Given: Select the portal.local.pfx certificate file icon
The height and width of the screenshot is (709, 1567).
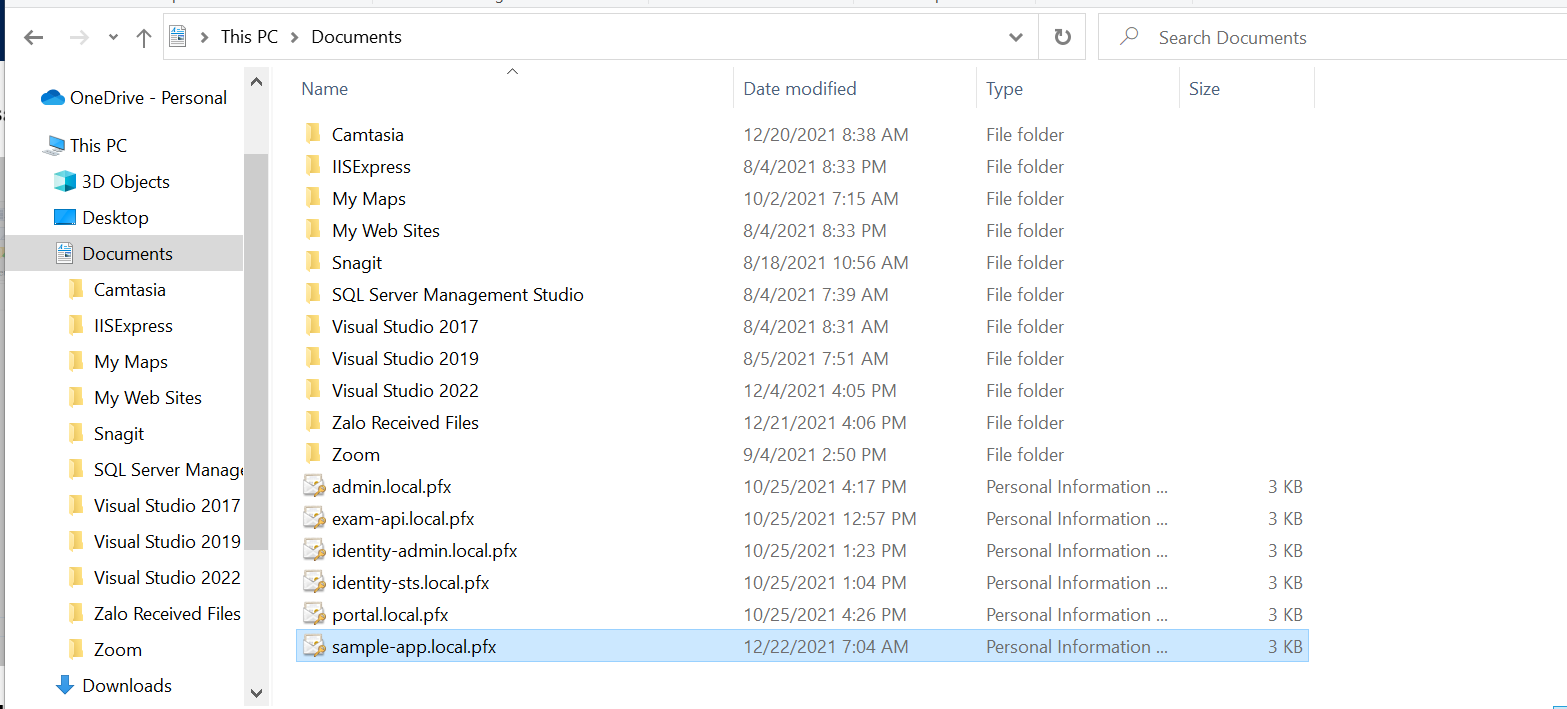Looking at the screenshot, I should point(314,615).
